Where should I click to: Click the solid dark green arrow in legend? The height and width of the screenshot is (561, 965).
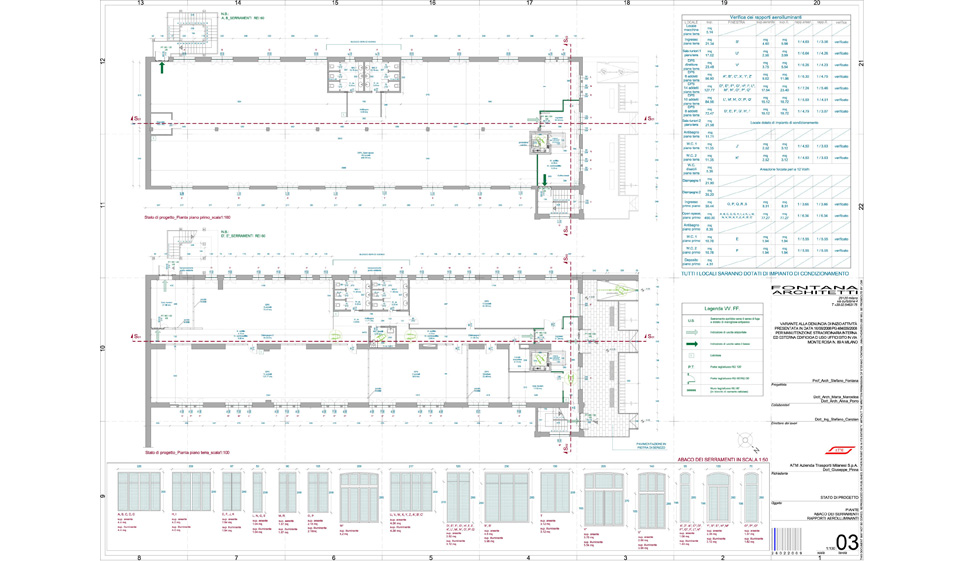(690, 346)
